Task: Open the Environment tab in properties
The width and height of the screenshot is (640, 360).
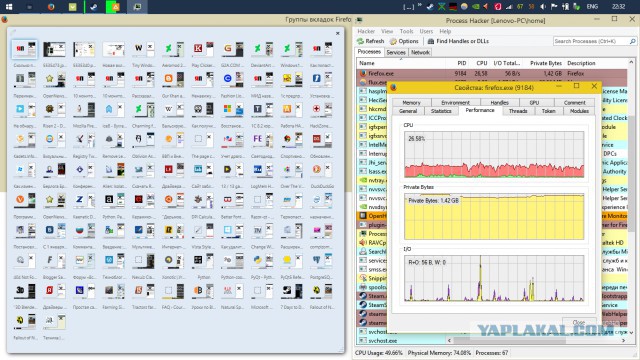Action: pos(456,102)
